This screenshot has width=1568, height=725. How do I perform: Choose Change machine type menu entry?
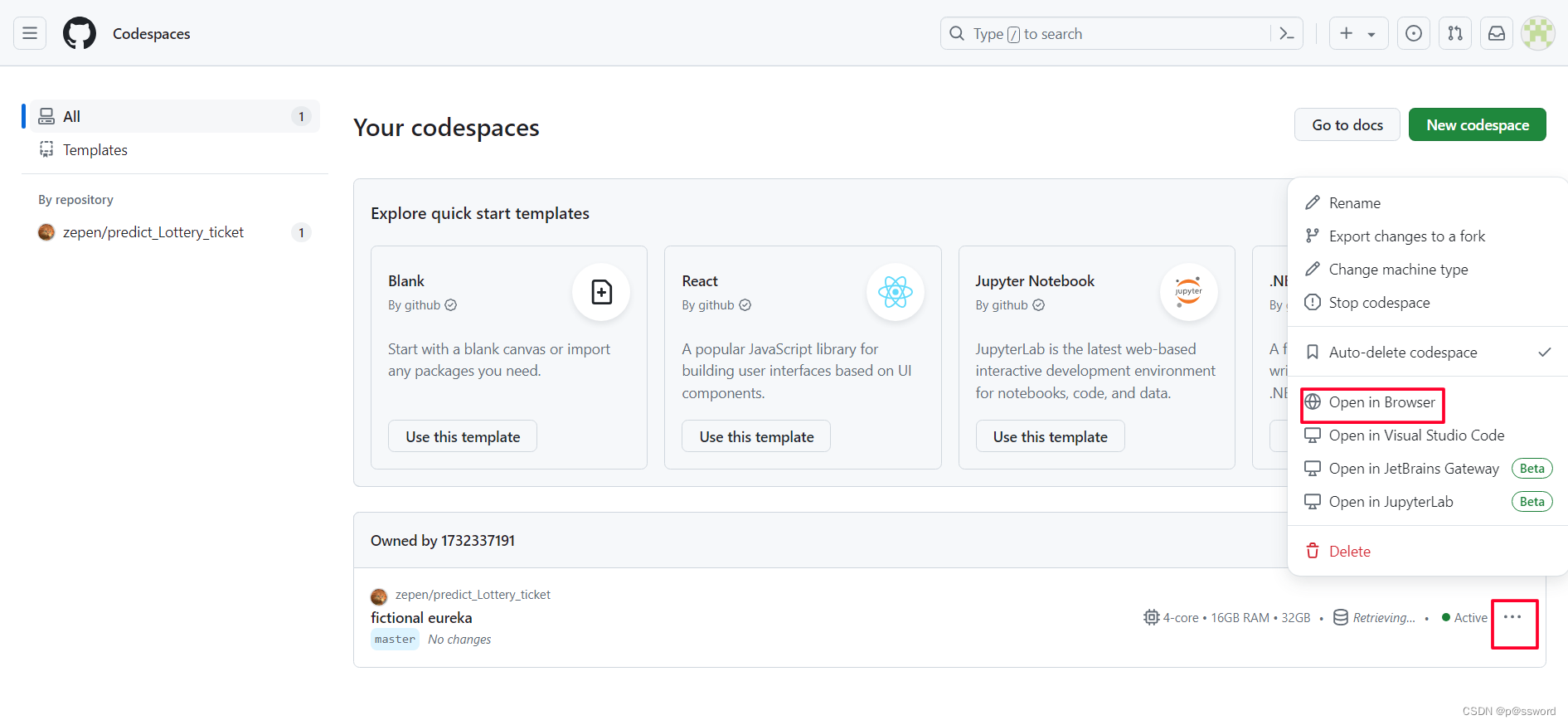(1428, 270)
